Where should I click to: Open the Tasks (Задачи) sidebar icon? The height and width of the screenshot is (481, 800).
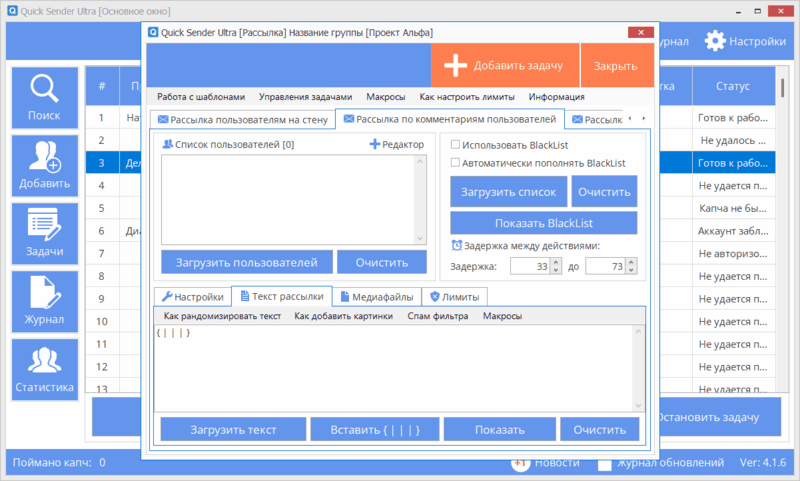(43, 233)
